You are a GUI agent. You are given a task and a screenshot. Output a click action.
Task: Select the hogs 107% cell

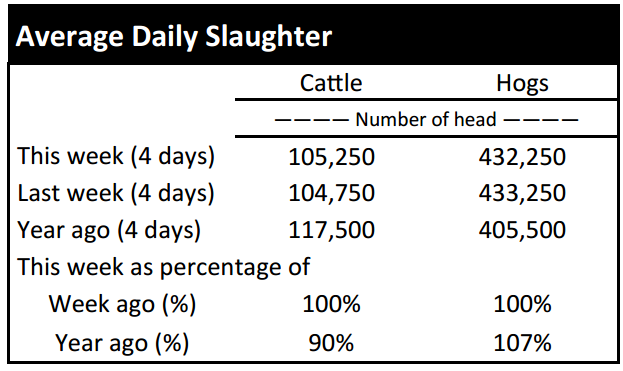(522, 343)
